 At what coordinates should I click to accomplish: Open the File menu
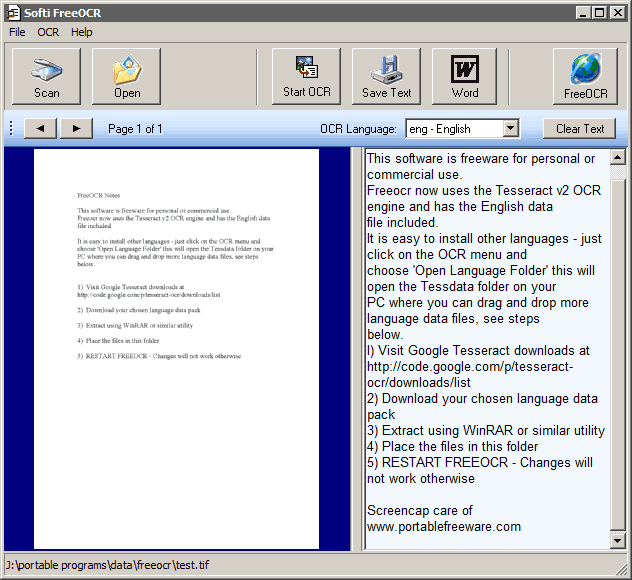coord(17,32)
